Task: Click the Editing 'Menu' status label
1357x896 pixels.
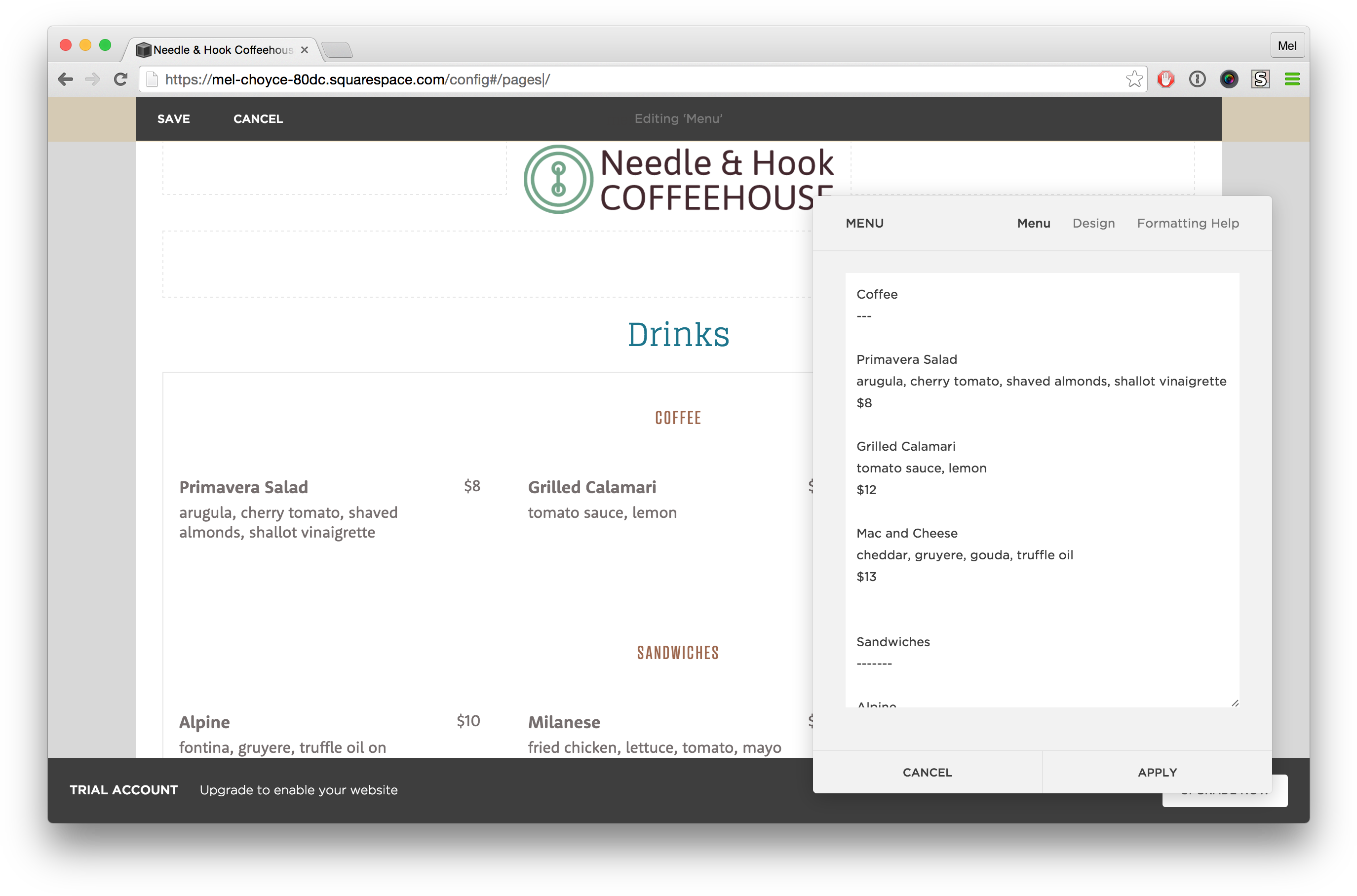Action: point(678,119)
